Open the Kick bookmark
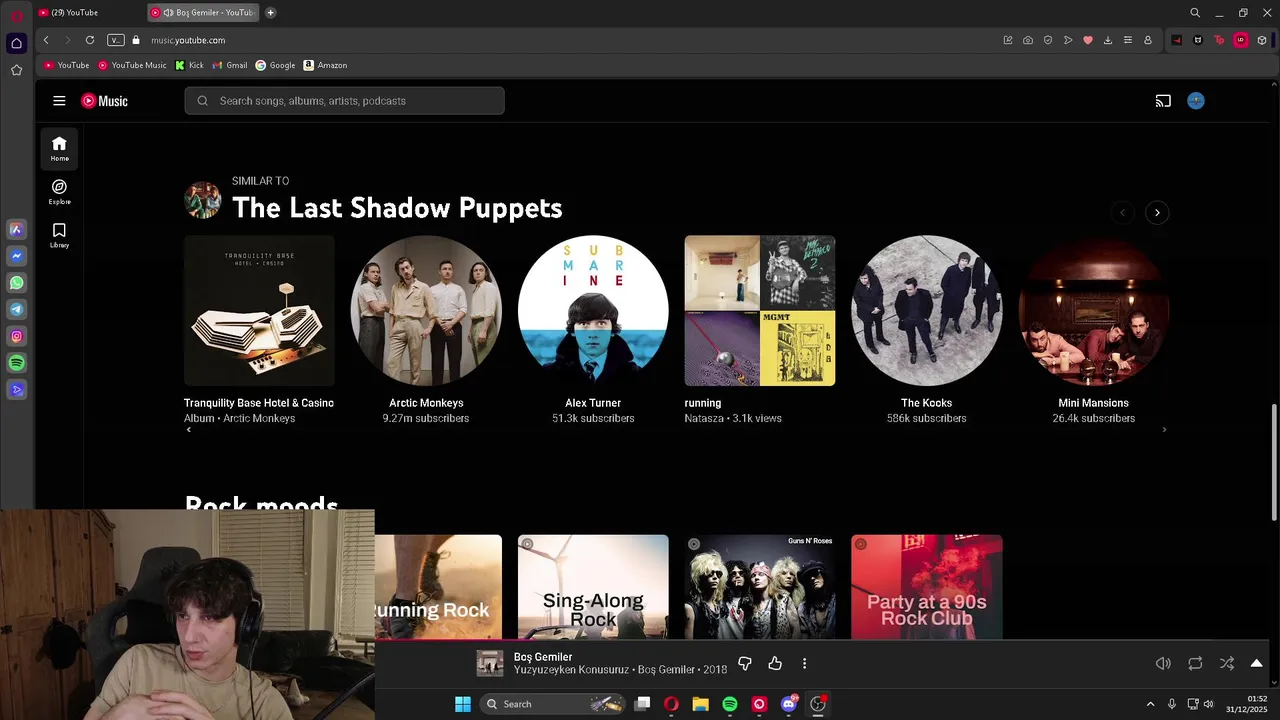The image size is (1280, 720). point(189,65)
